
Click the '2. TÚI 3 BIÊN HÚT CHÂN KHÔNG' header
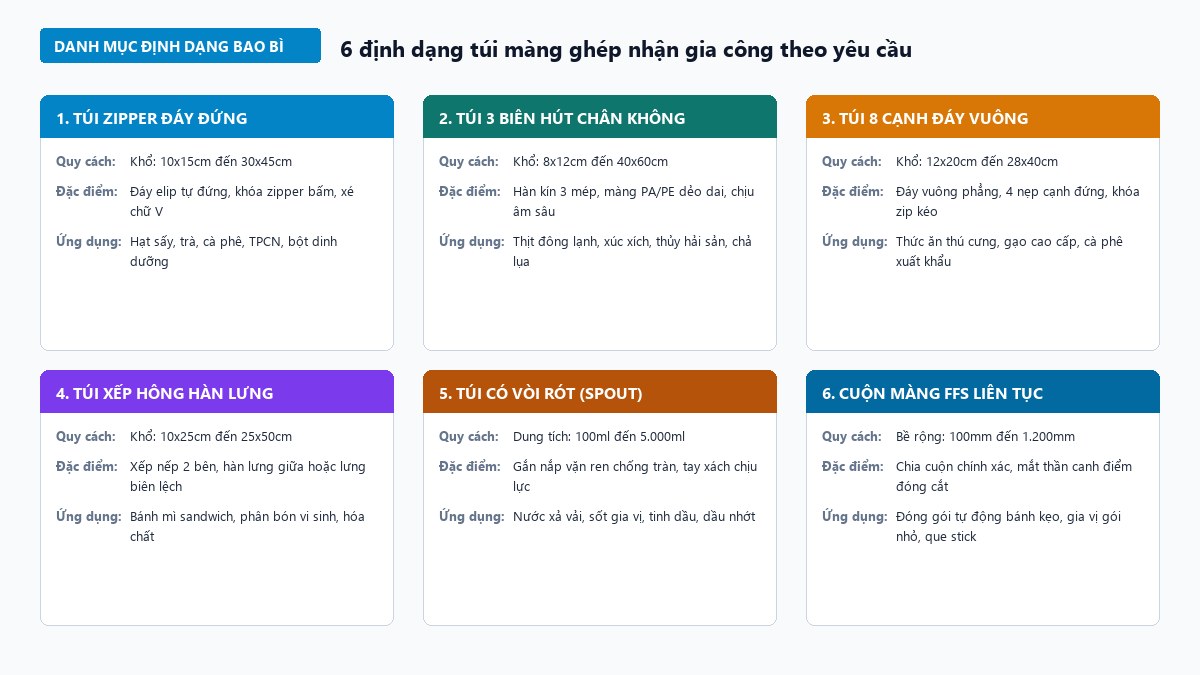tap(600, 117)
